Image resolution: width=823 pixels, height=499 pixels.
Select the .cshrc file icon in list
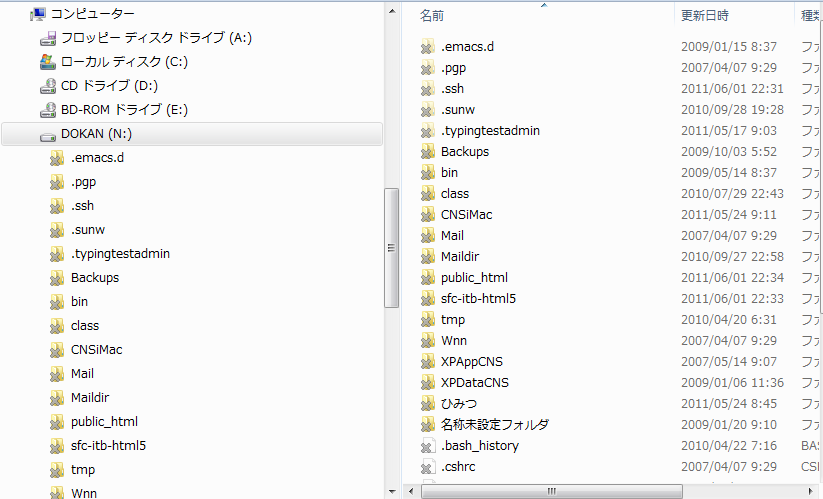(428, 467)
